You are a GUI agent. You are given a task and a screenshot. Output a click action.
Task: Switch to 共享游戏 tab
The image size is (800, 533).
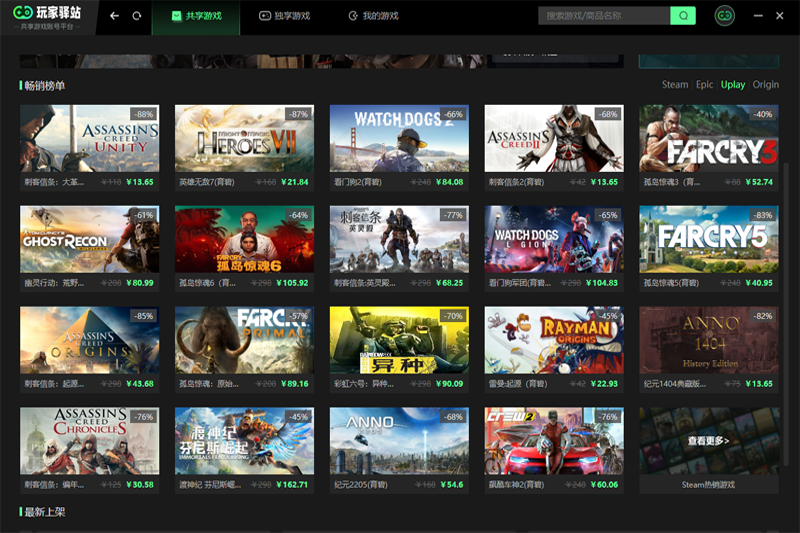point(196,16)
